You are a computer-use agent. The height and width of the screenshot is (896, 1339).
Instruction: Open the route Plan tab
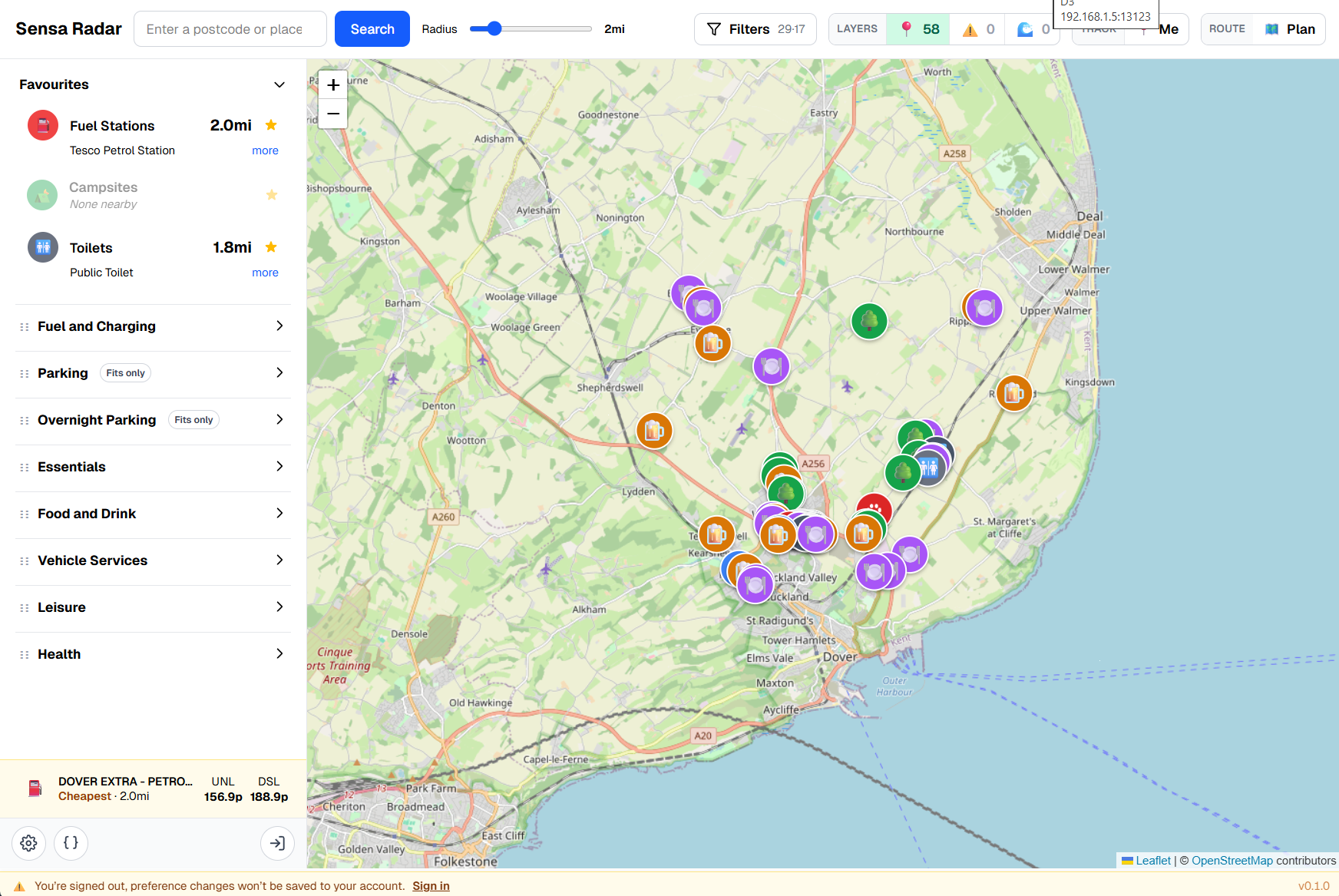point(1291,29)
